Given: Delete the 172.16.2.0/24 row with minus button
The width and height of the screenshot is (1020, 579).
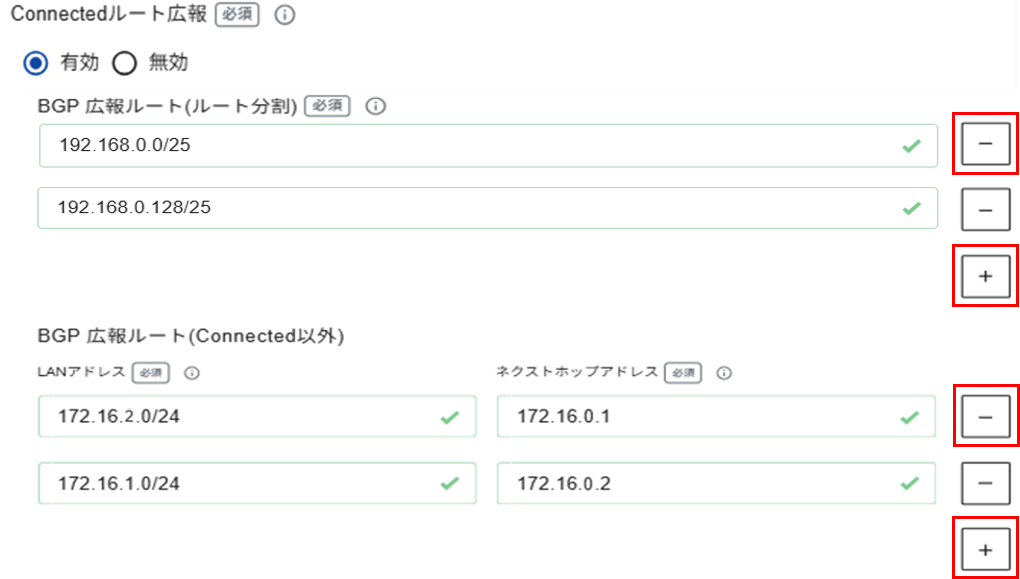Looking at the screenshot, I should pos(986,416).
